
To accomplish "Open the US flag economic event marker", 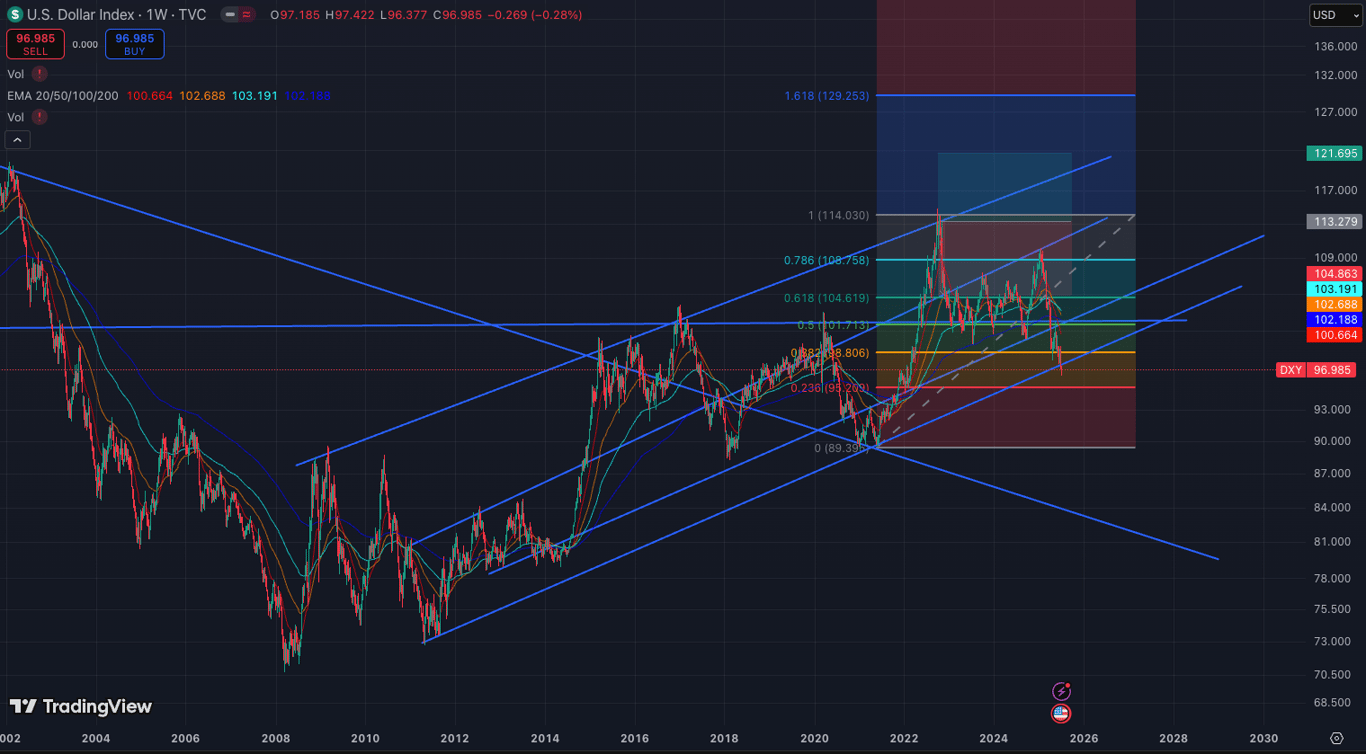I will coord(1061,713).
